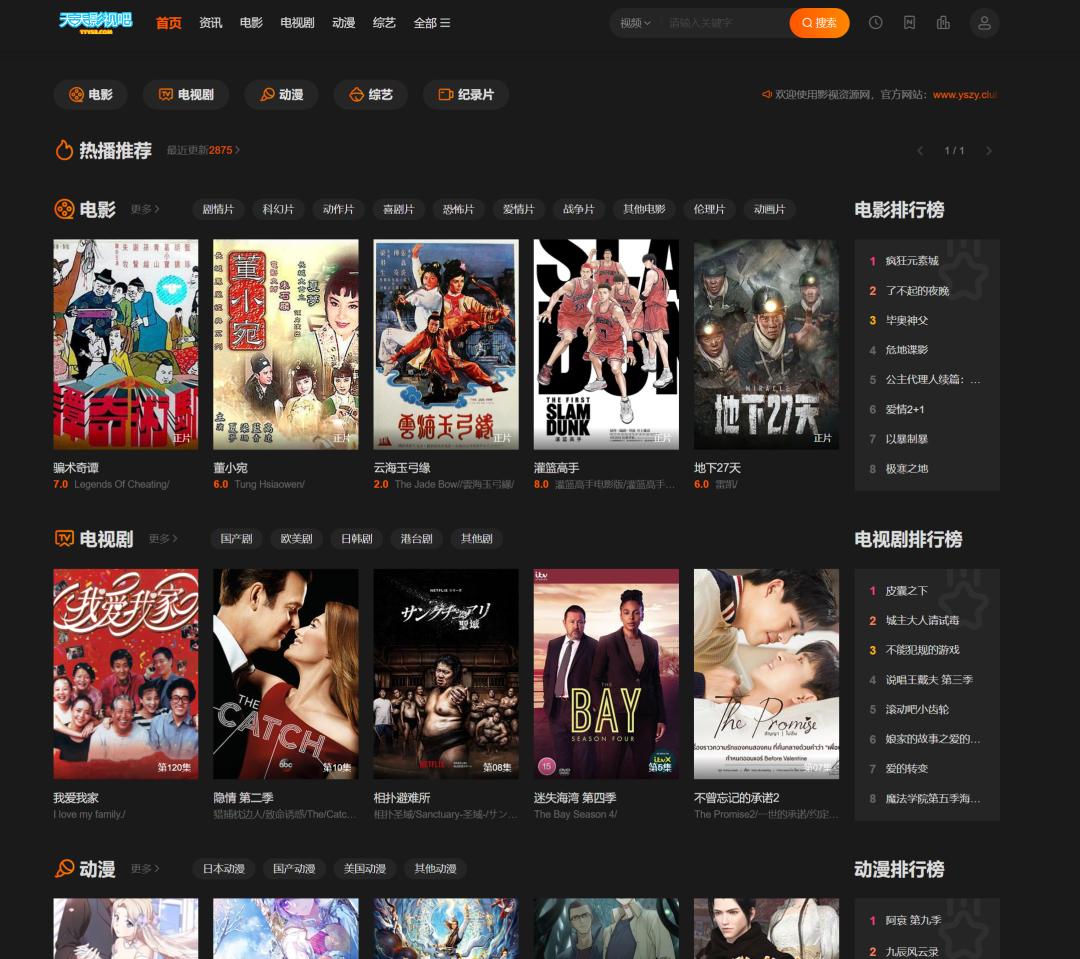1080x959 pixels.
Task: Filter movies by 科幻片
Action: coord(278,209)
